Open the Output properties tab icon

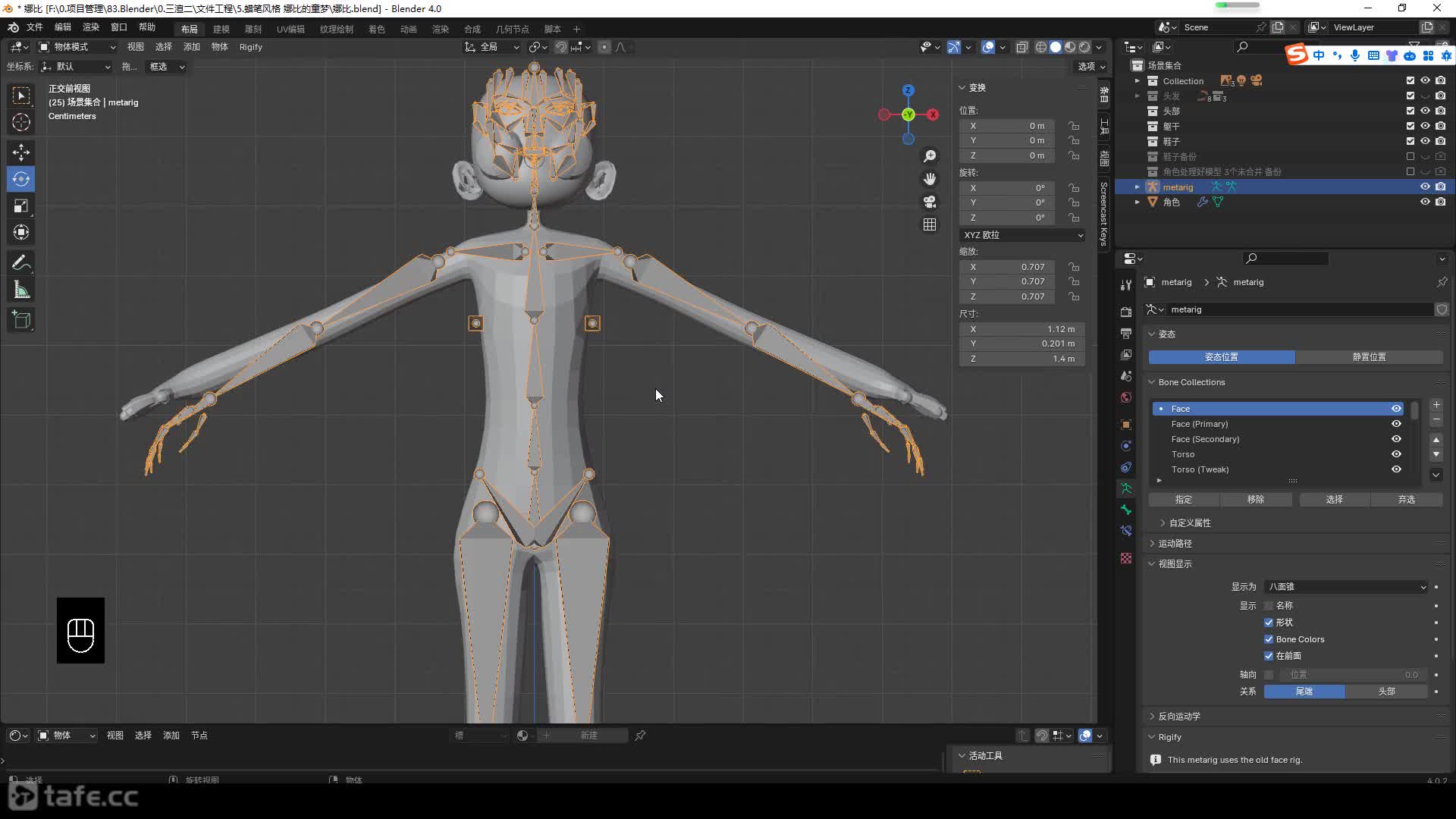point(1126,333)
